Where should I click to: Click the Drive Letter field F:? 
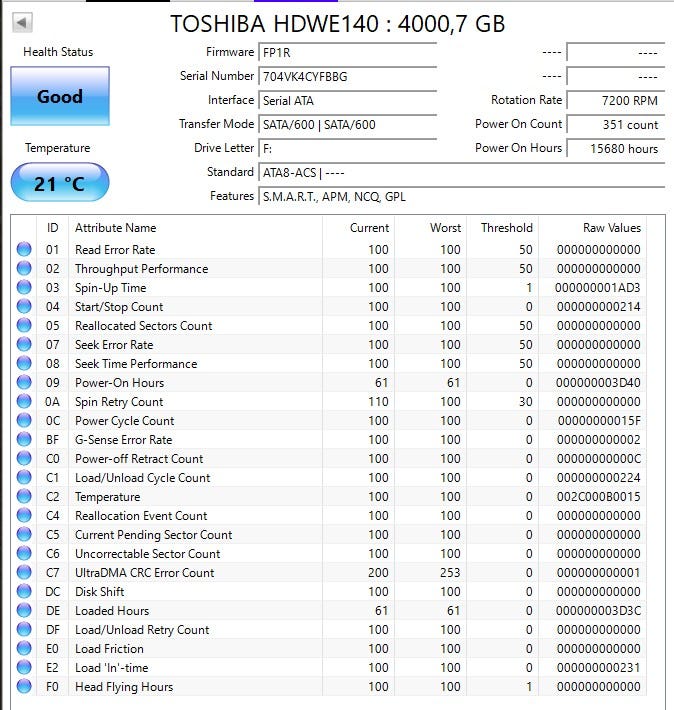[347, 149]
